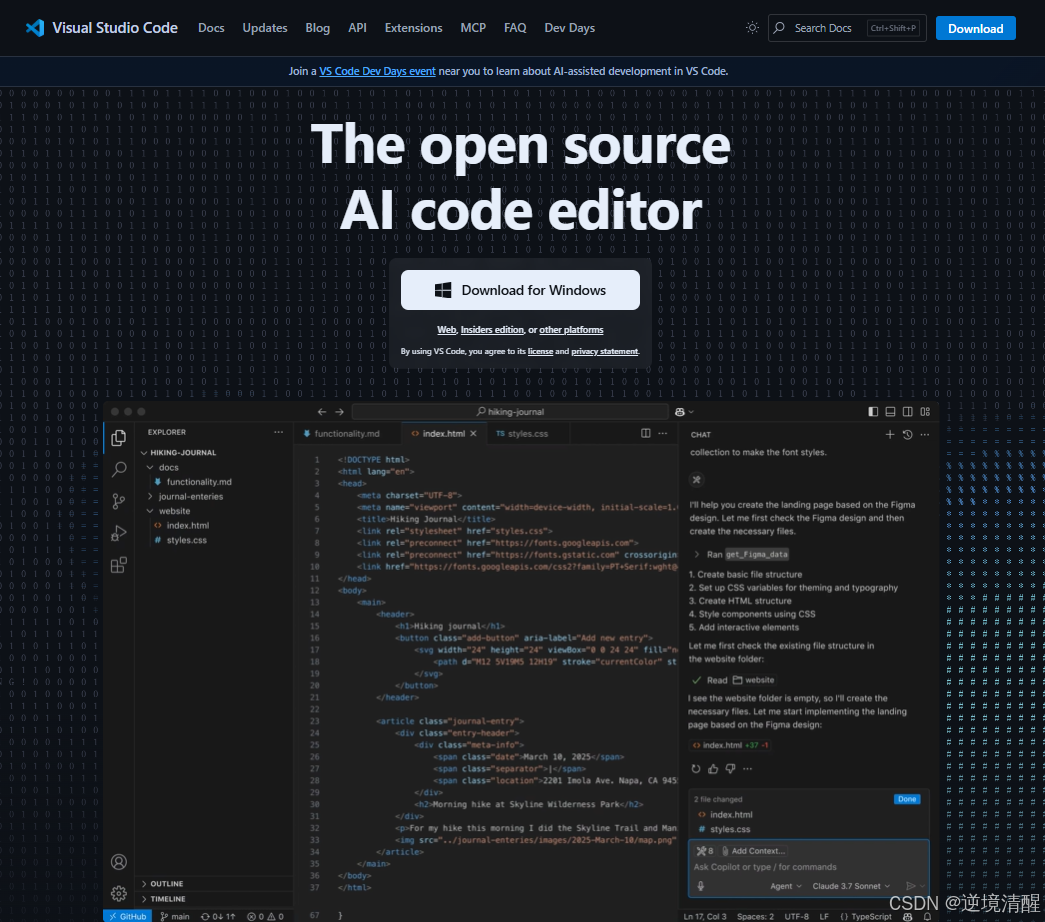Open chat history icon
Viewport: 1045px width, 922px height.
click(x=907, y=435)
